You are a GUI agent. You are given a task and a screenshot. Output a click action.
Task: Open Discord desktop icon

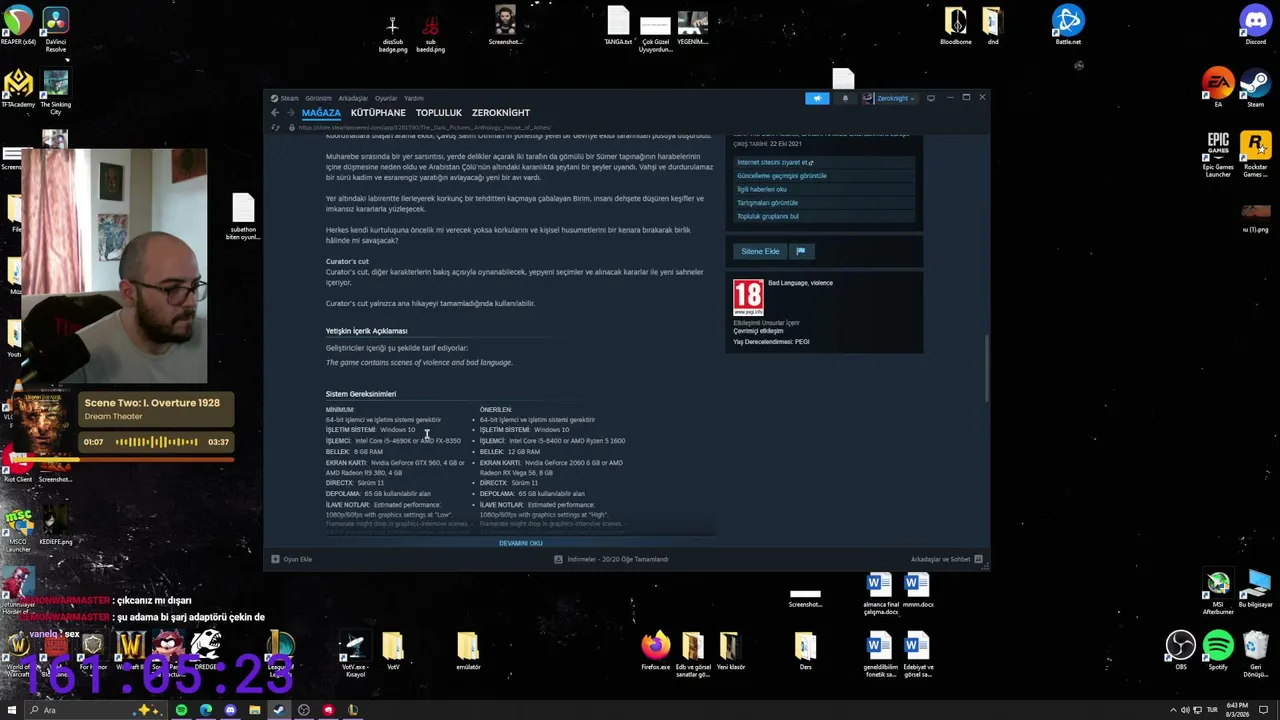(x=1255, y=26)
